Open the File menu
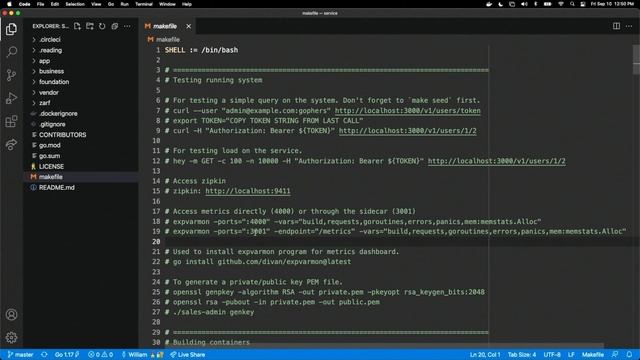 pos(40,4)
